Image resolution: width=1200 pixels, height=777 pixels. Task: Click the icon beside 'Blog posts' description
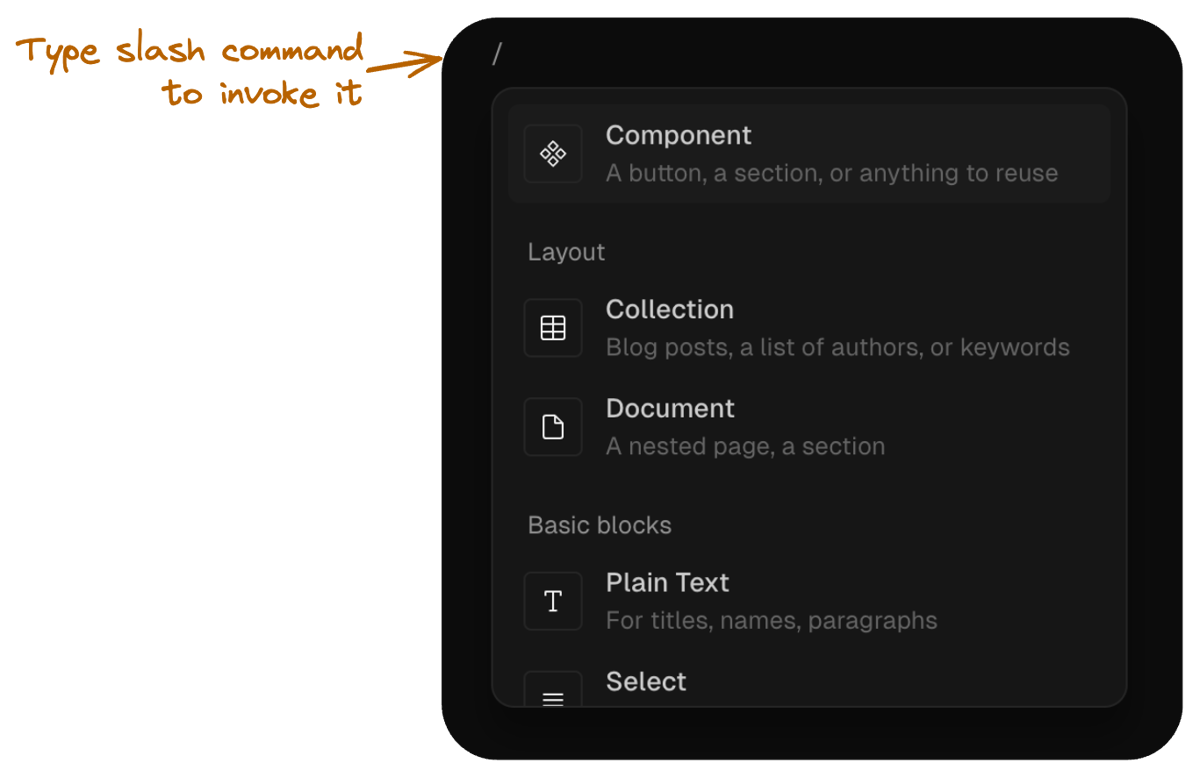pyautogui.click(x=553, y=327)
